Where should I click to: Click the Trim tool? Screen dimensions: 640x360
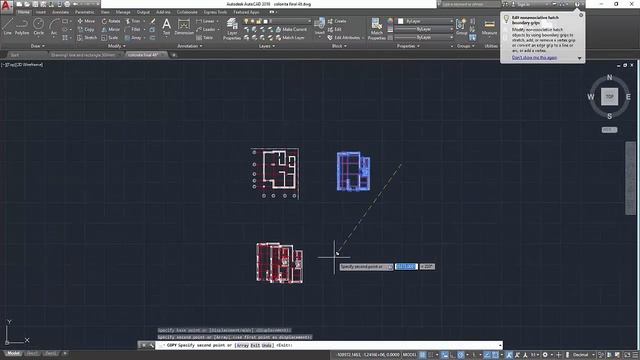pyautogui.click(x=133, y=21)
